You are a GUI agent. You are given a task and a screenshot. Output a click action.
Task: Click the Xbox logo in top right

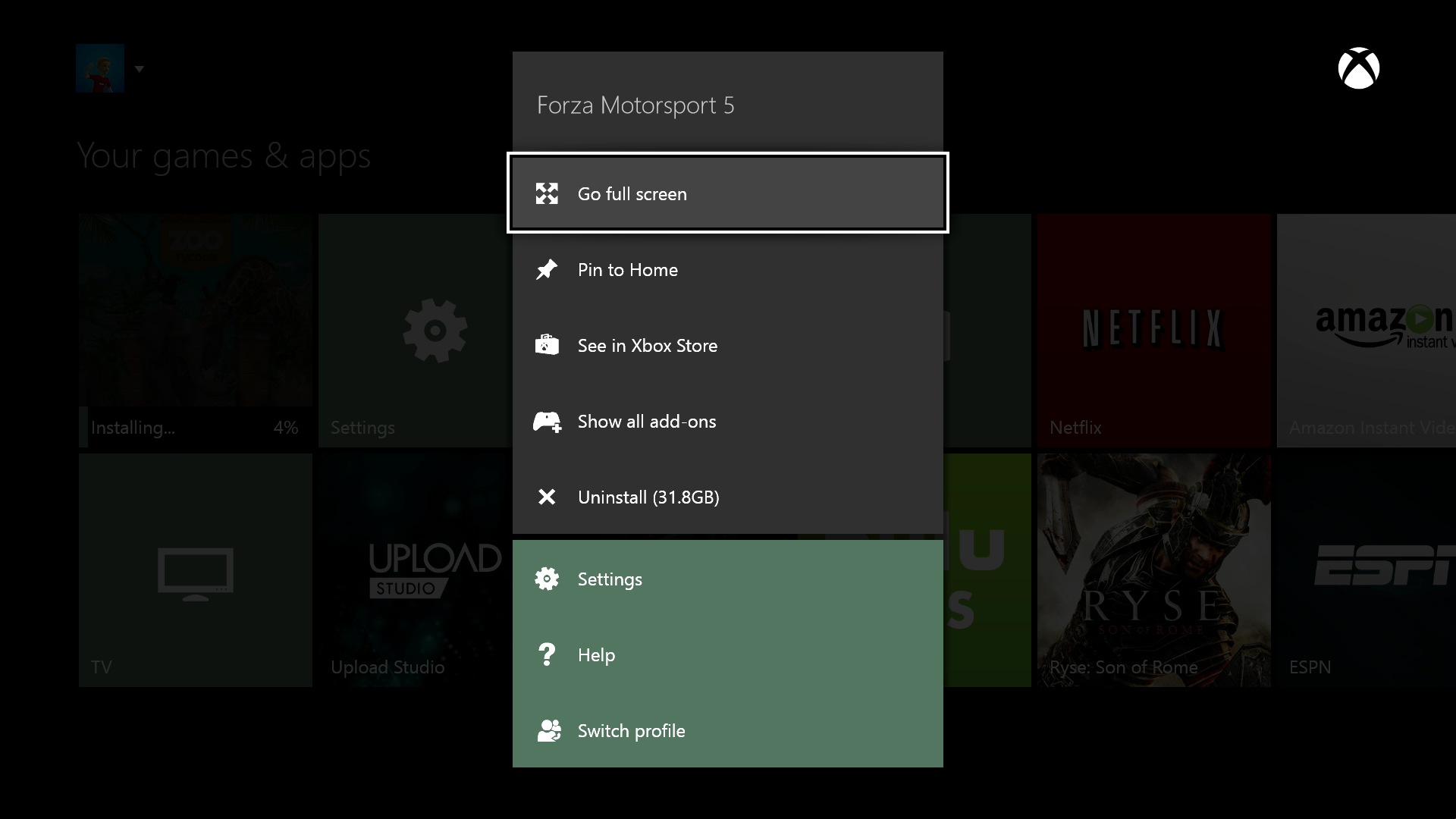coord(1358,68)
